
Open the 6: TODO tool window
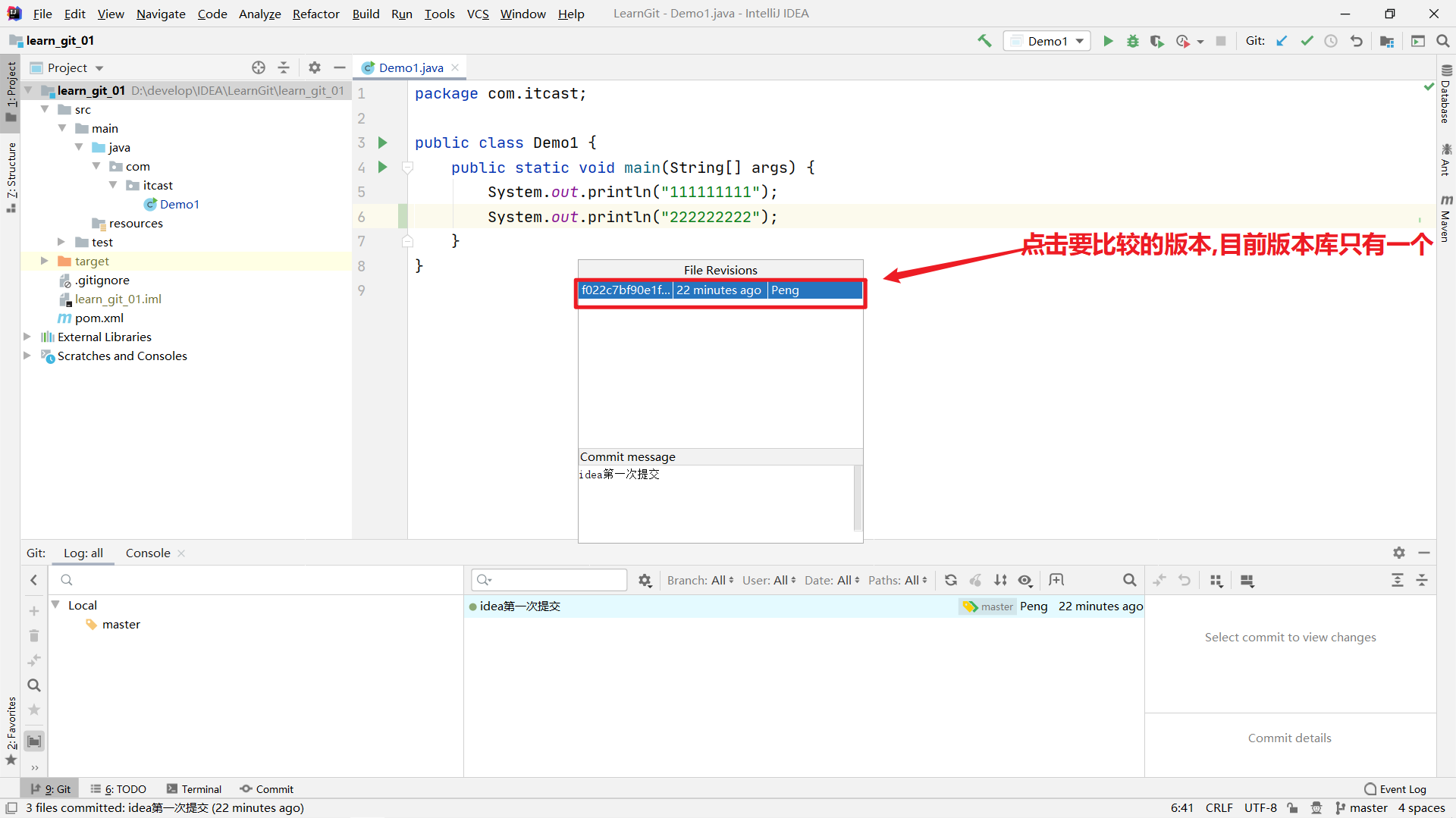click(x=118, y=789)
